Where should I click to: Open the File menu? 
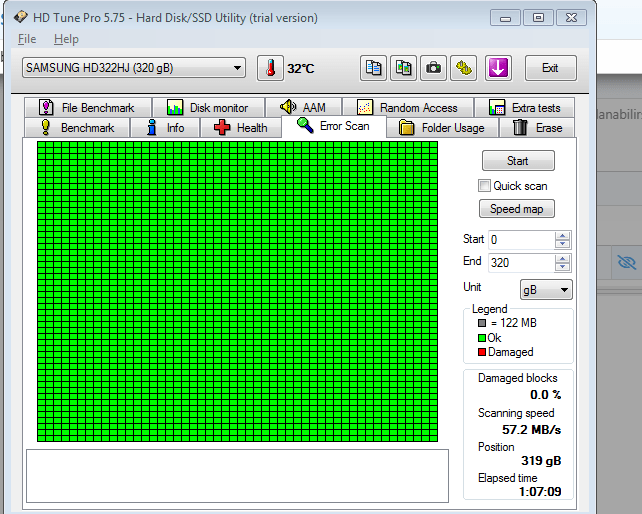[x=27, y=39]
